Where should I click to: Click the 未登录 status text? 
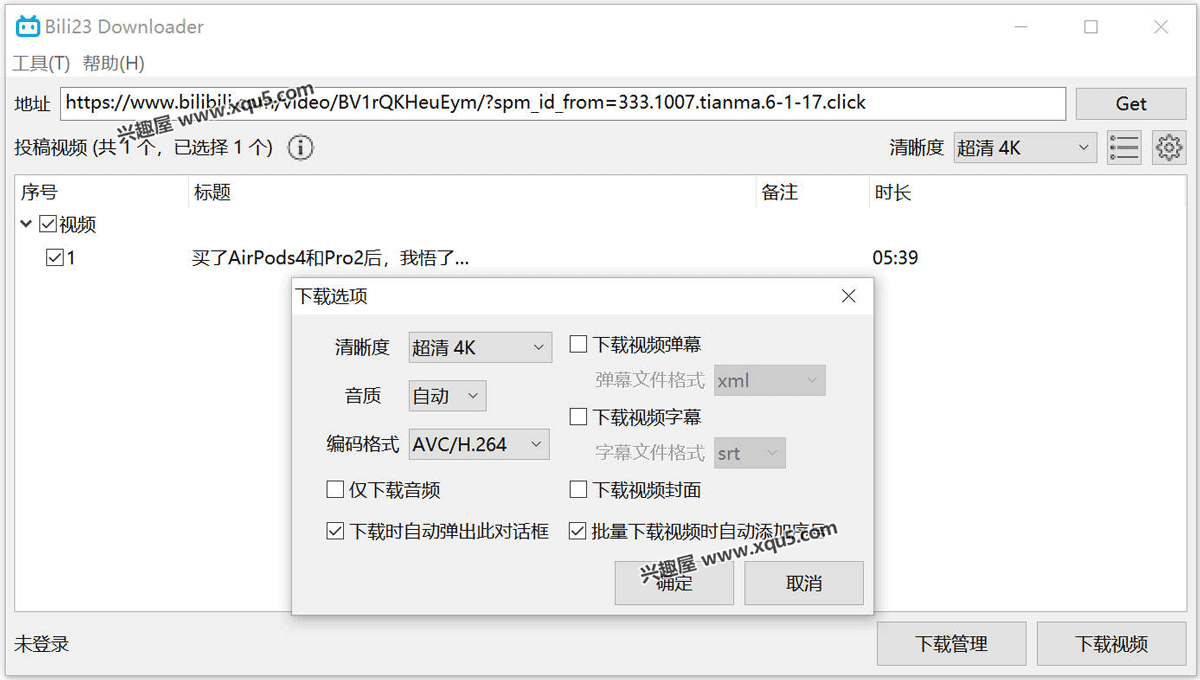point(42,644)
